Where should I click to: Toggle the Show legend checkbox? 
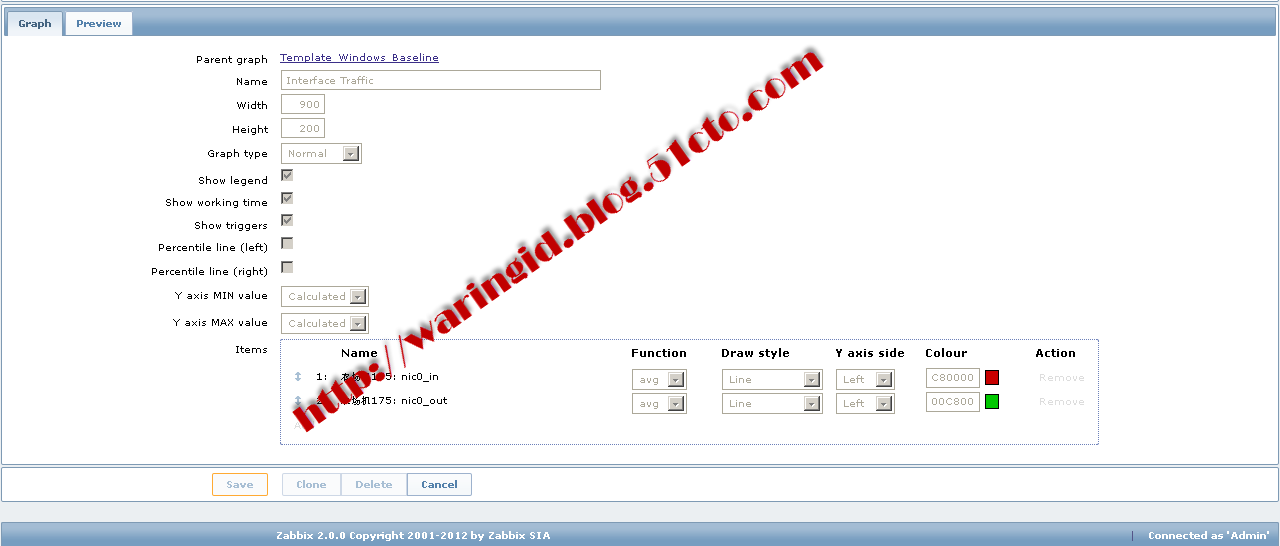[287, 175]
